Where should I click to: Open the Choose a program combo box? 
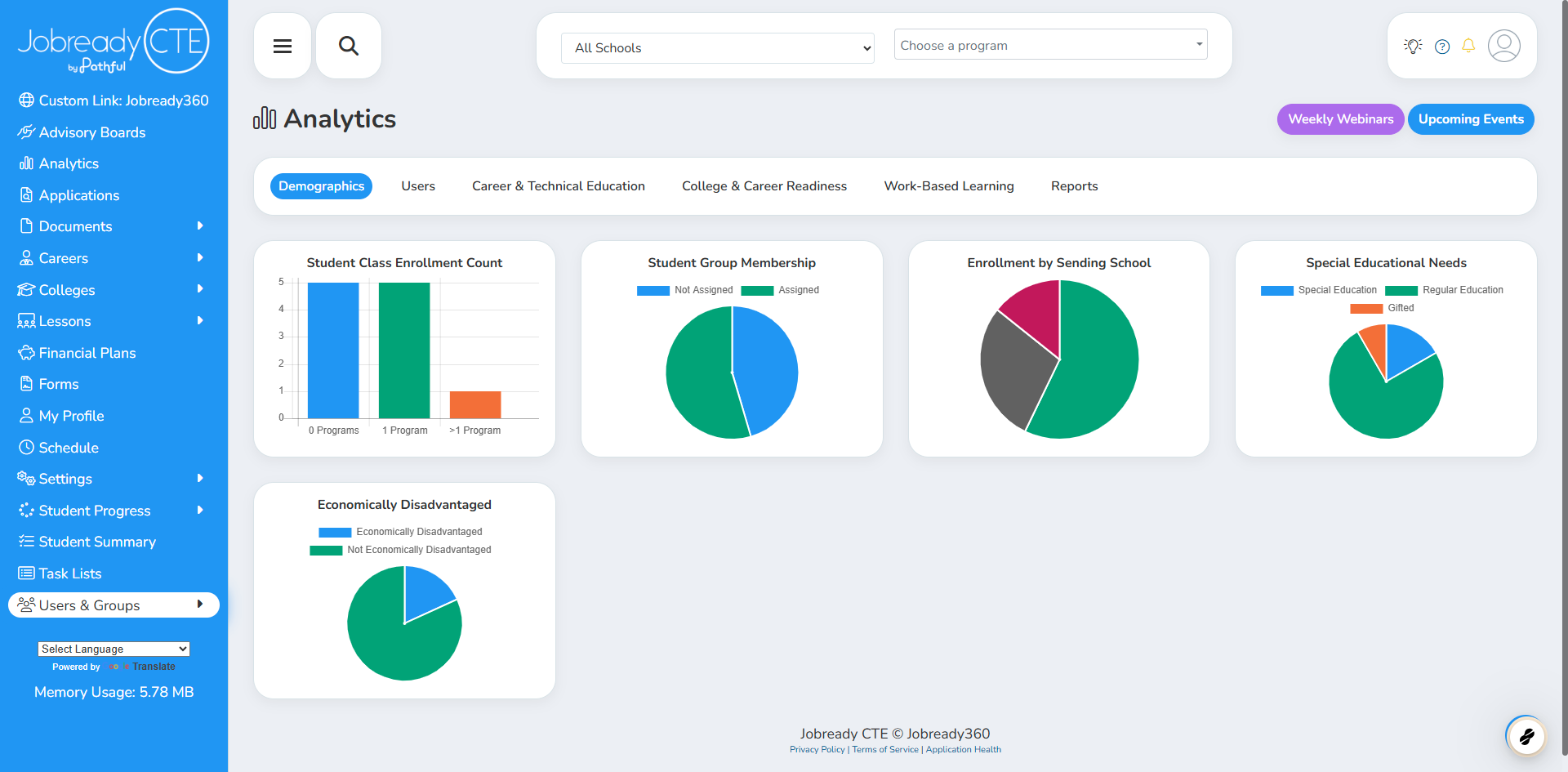[x=1050, y=46]
